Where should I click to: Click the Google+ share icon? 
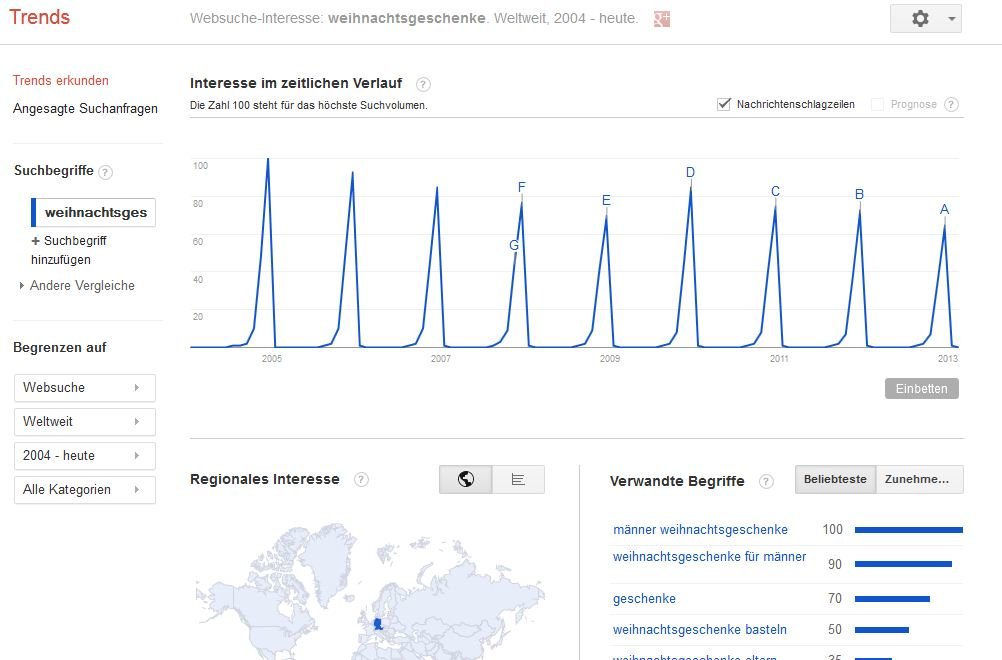(x=661, y=19)
